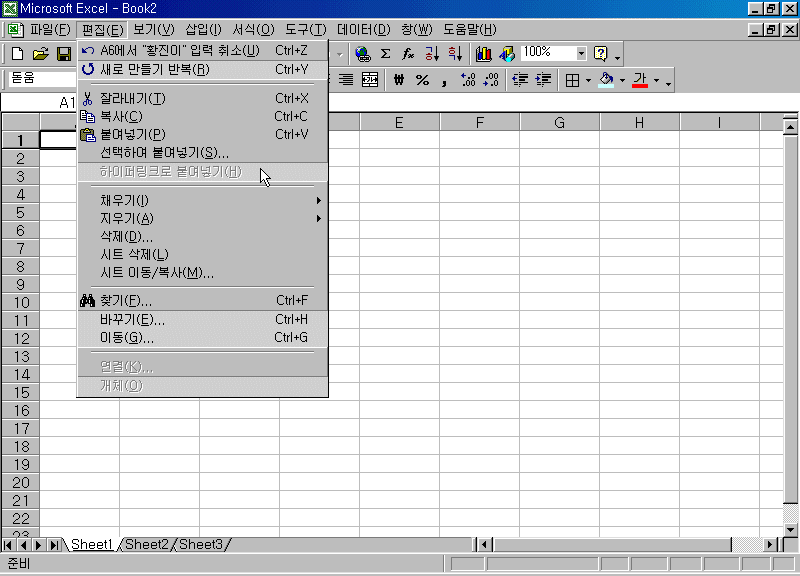Click the Web toolbar globe icon
800x576 pixels.
(x=363, y=54)
